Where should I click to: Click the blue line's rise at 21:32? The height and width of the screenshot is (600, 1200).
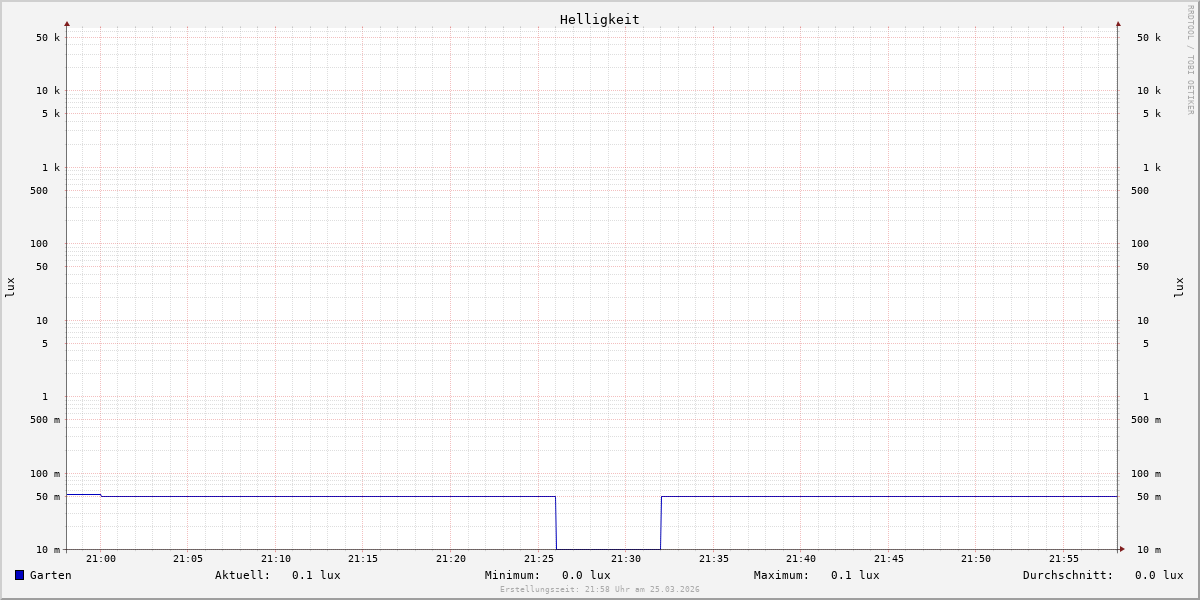[661, 523]
